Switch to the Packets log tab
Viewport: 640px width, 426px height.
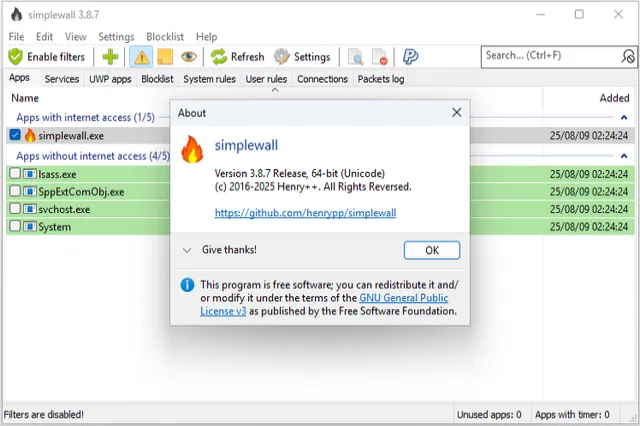381,79
